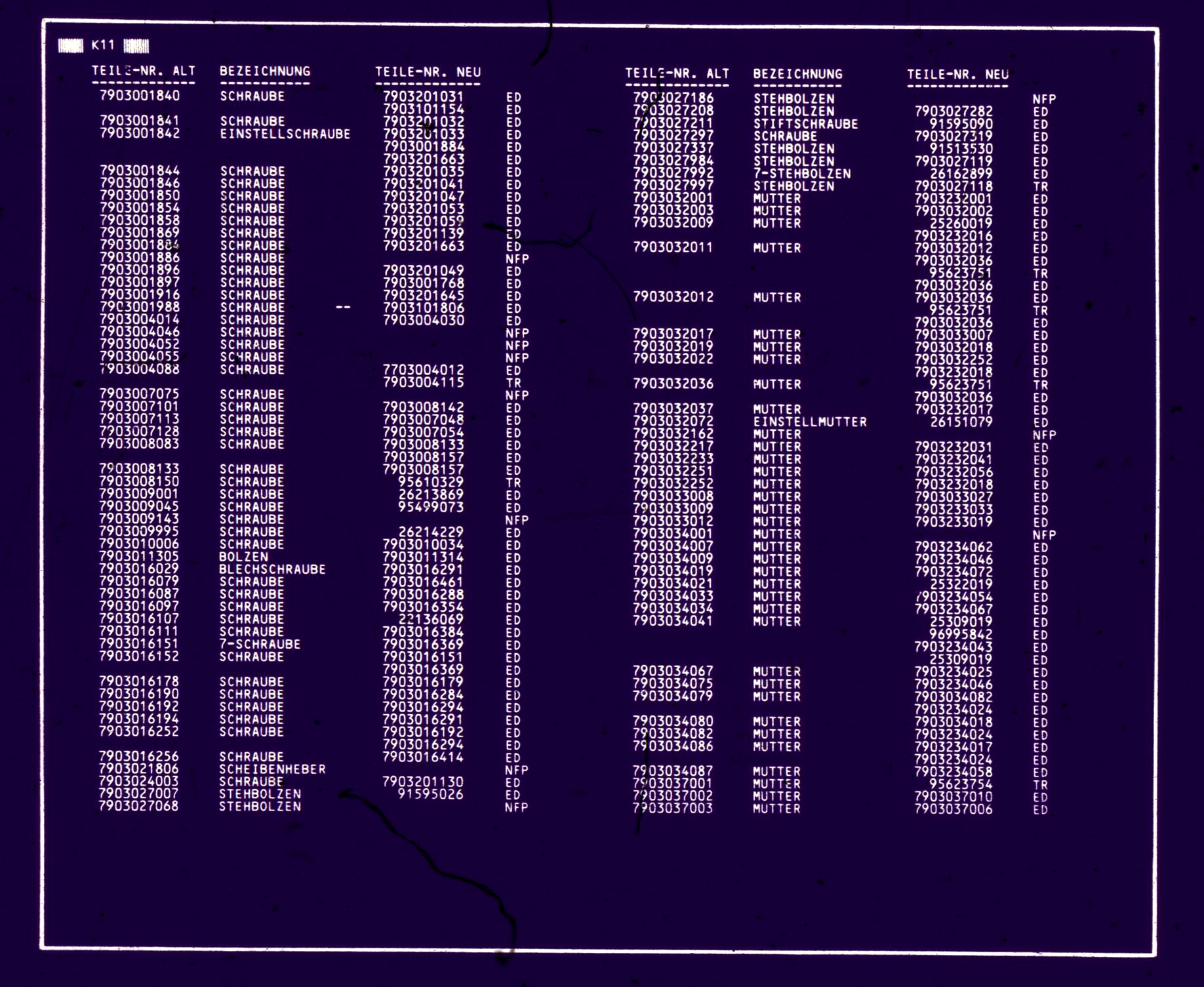This screenshot has height=987, width=1204.
Task: Click the SCHEIBENHEBER entry
Action: click(272, 769)
